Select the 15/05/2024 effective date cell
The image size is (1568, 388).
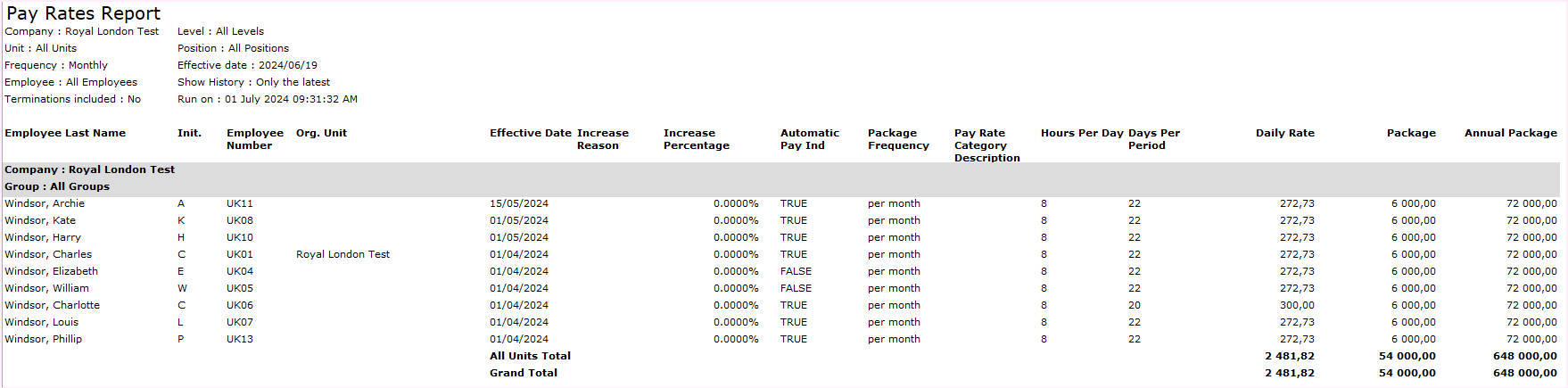(518, 203)
